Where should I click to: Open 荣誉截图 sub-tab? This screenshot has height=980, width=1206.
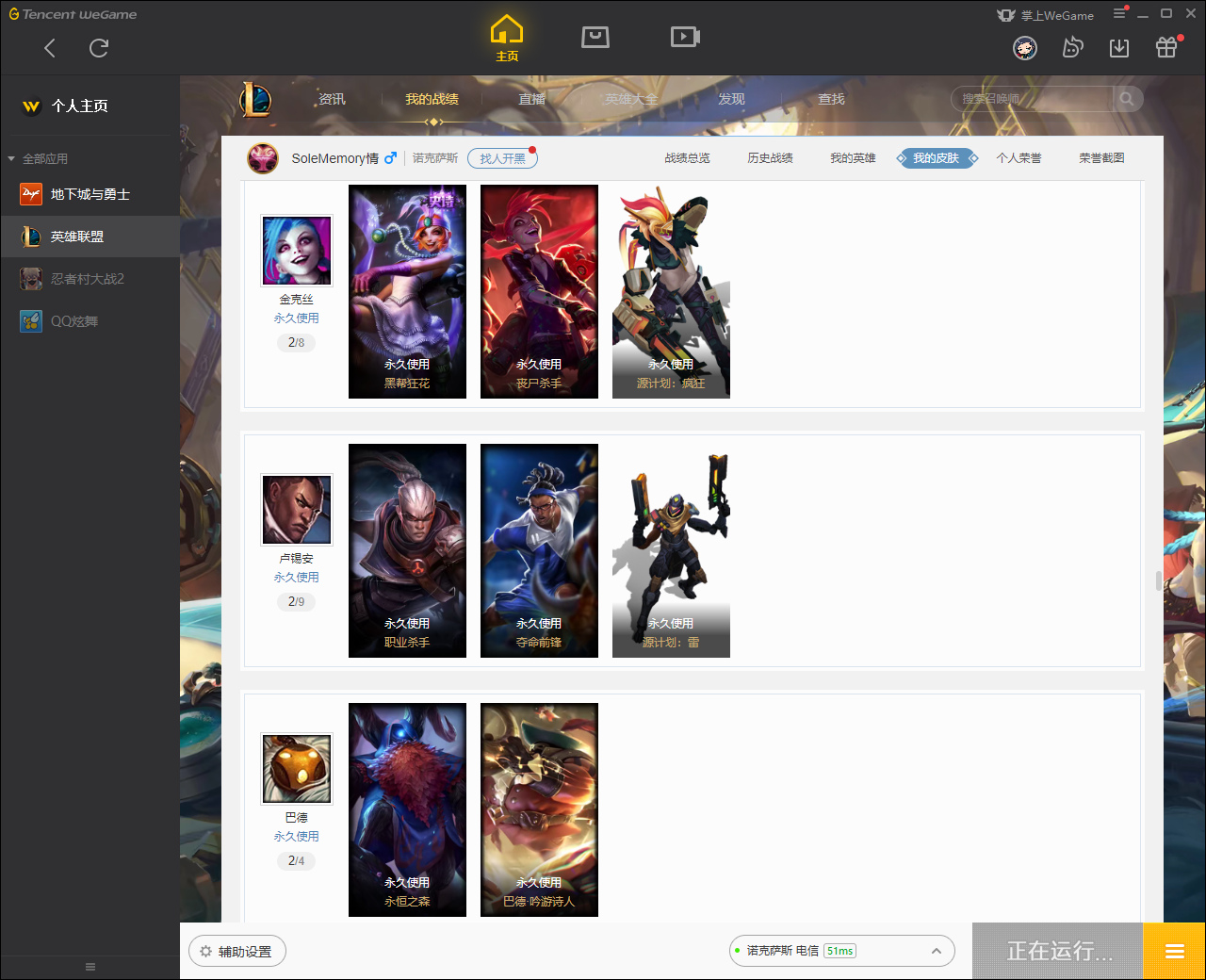[x=1101, y=158]
